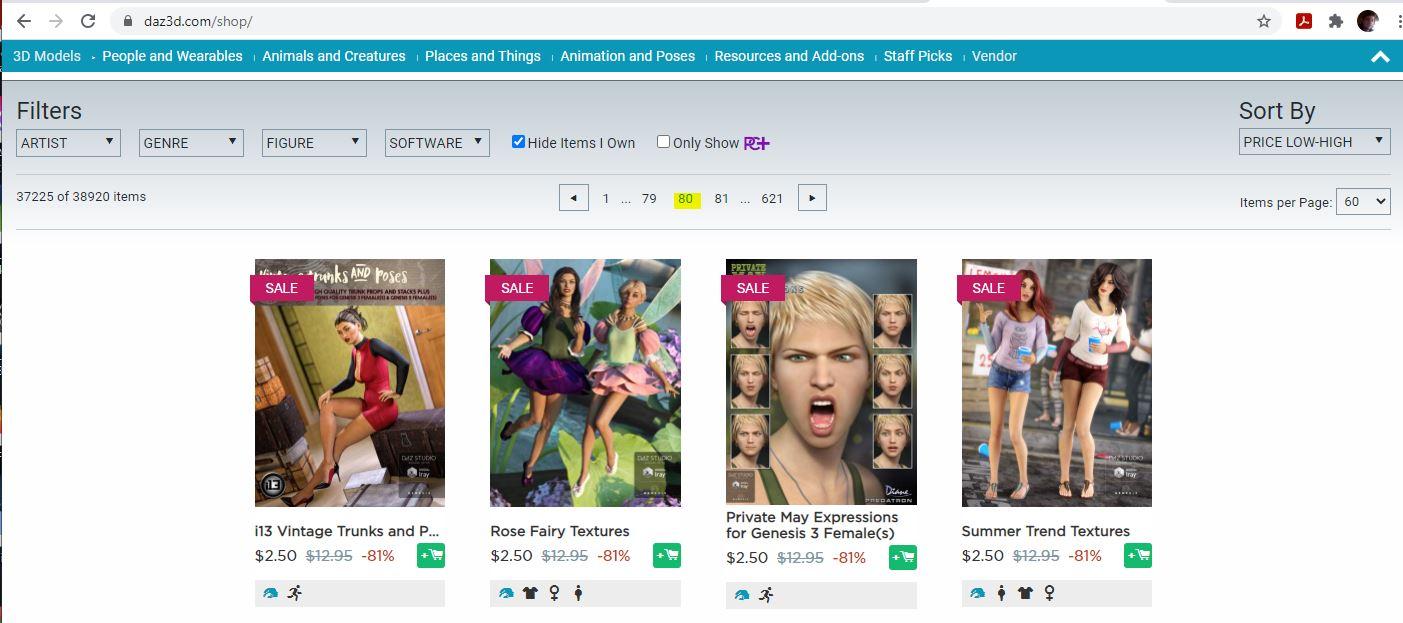1403x623 pixels.
Task: Click Daz Studio icon under Private May Expressions
Action: tap(742, 595)
